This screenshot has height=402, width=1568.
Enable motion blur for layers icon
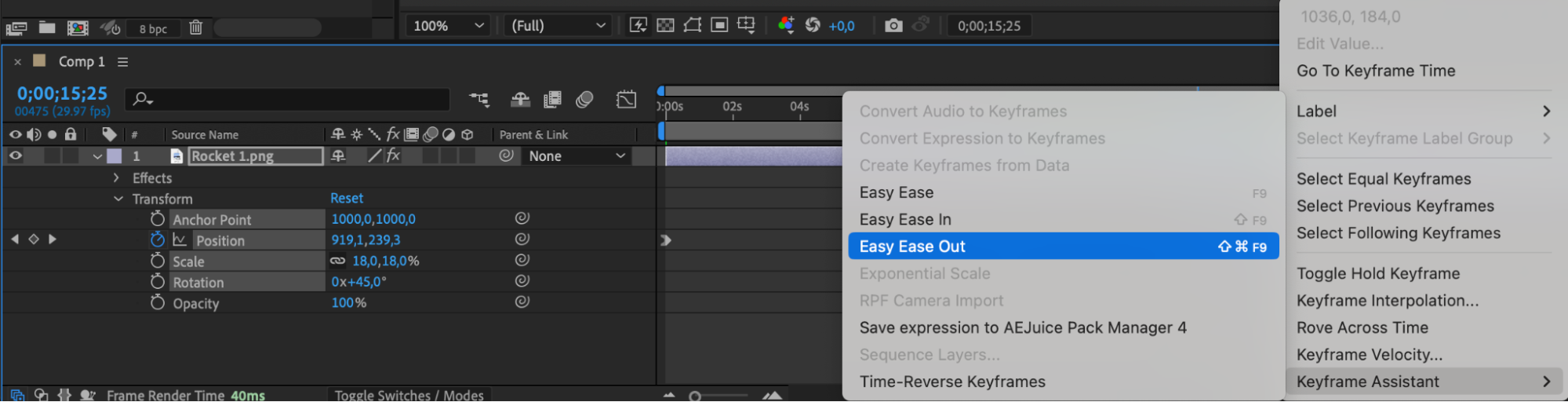point(584,100)
